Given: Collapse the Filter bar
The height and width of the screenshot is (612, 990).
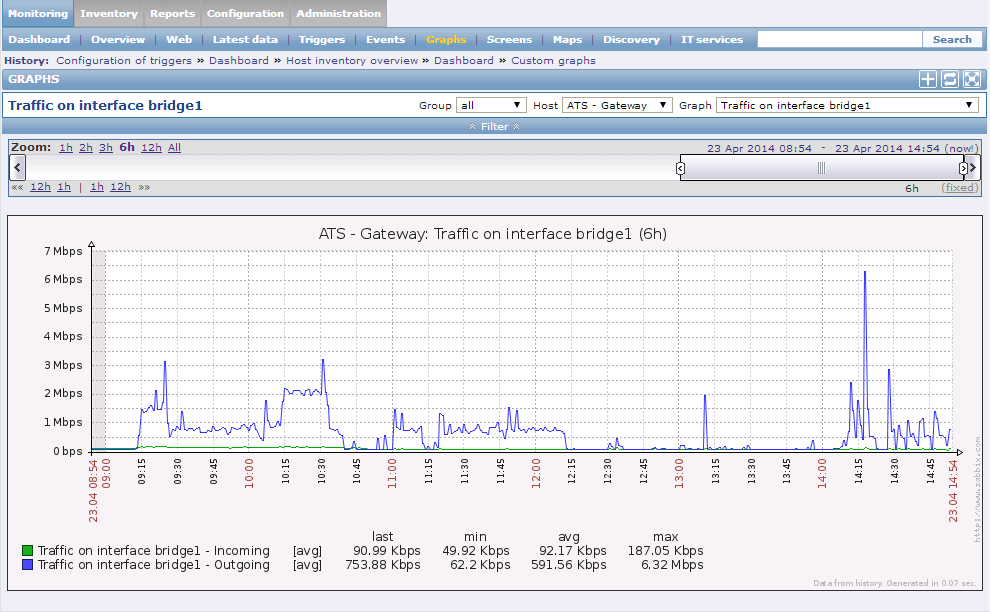Looking at the screenshot, I should pyautogui.click(x=494, y=126).
